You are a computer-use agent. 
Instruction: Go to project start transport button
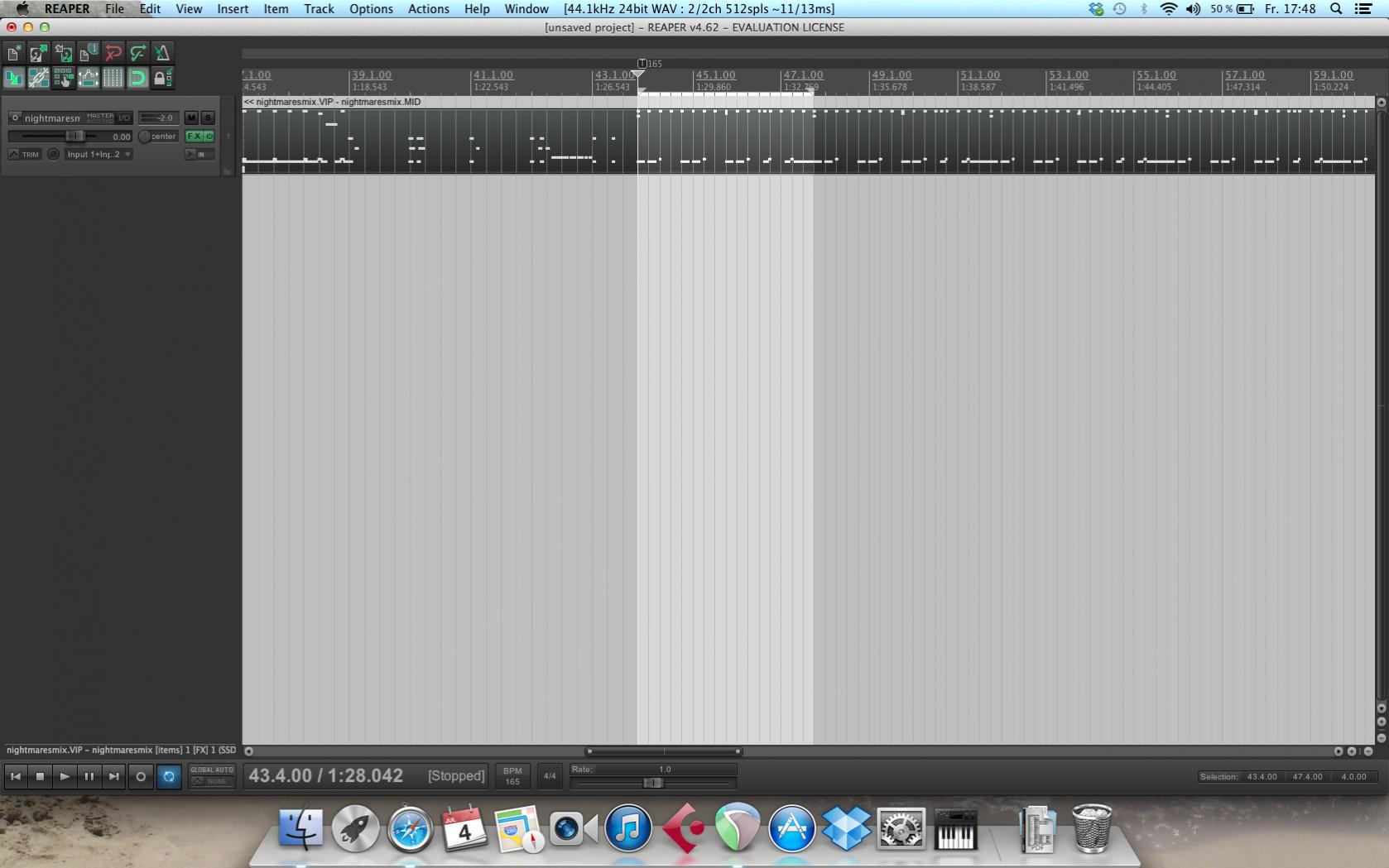[15, 776]
